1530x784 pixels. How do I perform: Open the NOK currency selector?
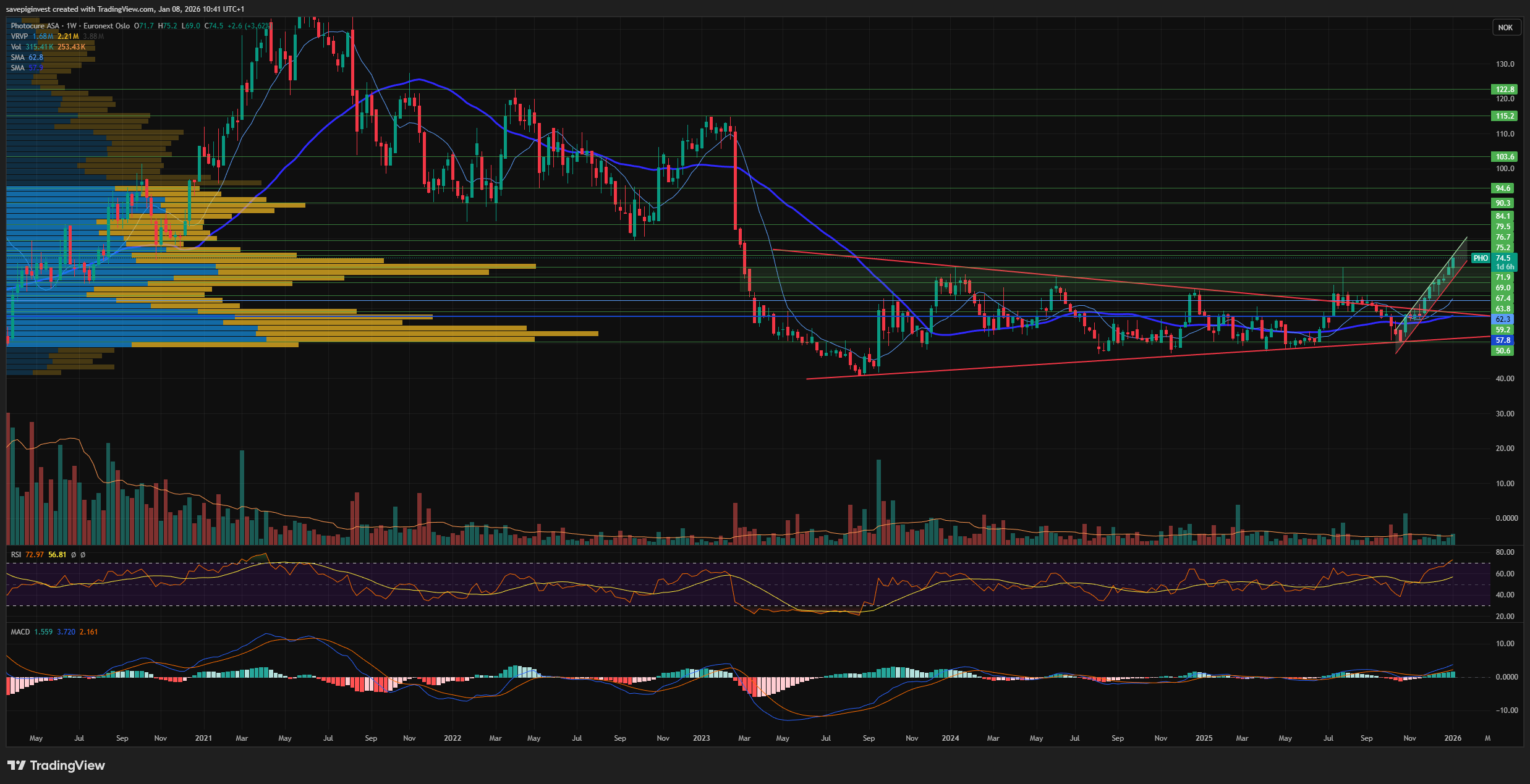click(x=1505, y=28)
